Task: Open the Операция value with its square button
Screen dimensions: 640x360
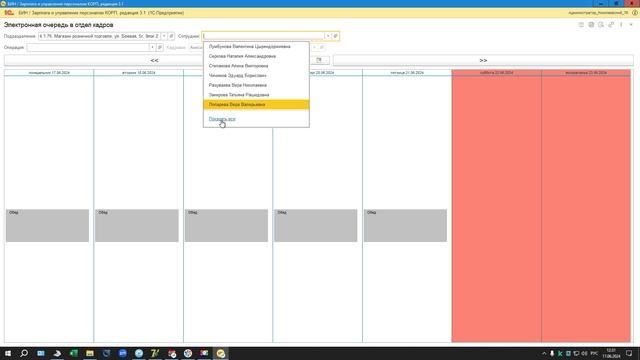Action: click(x=160, y=47)
